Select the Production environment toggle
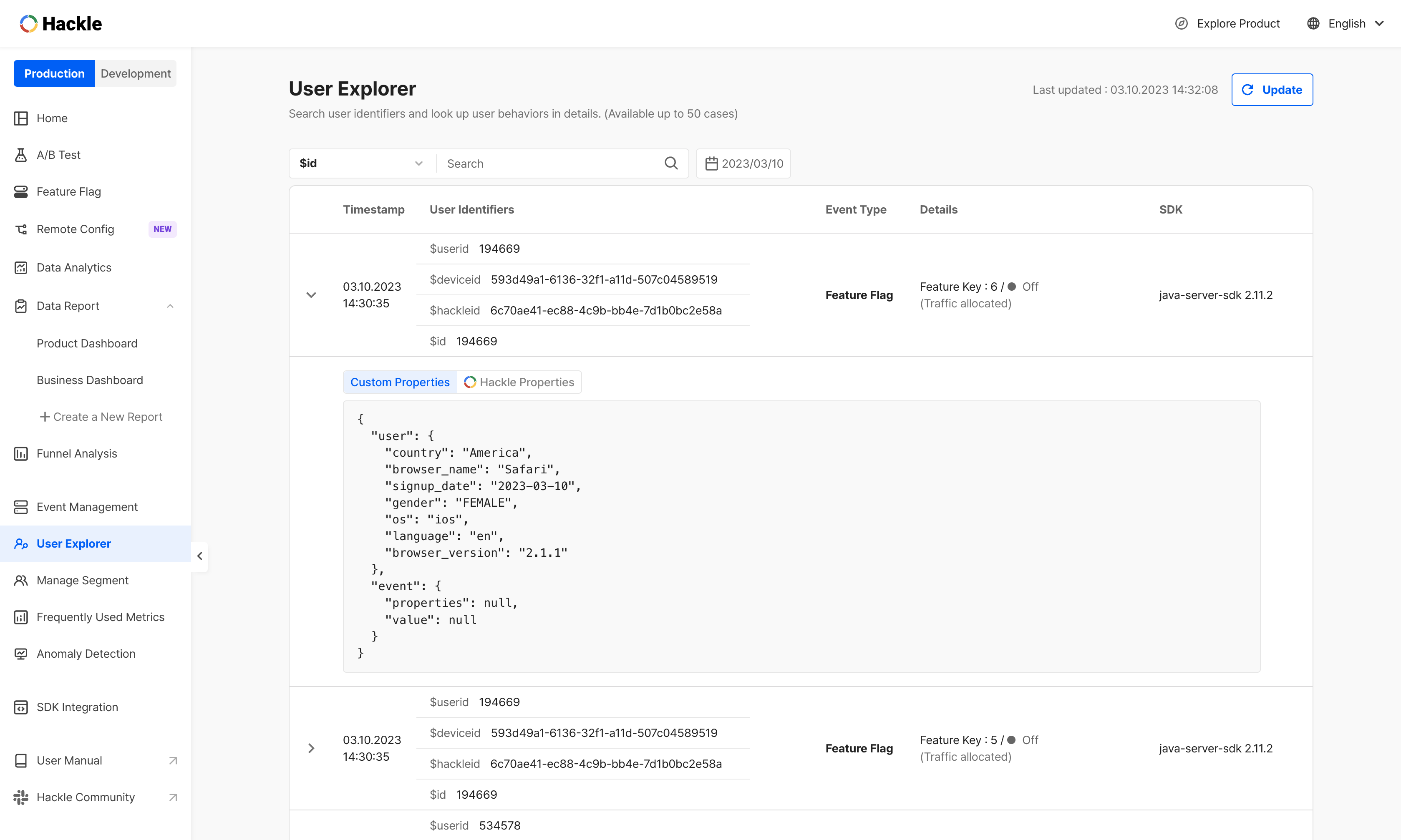 [54, 73]
